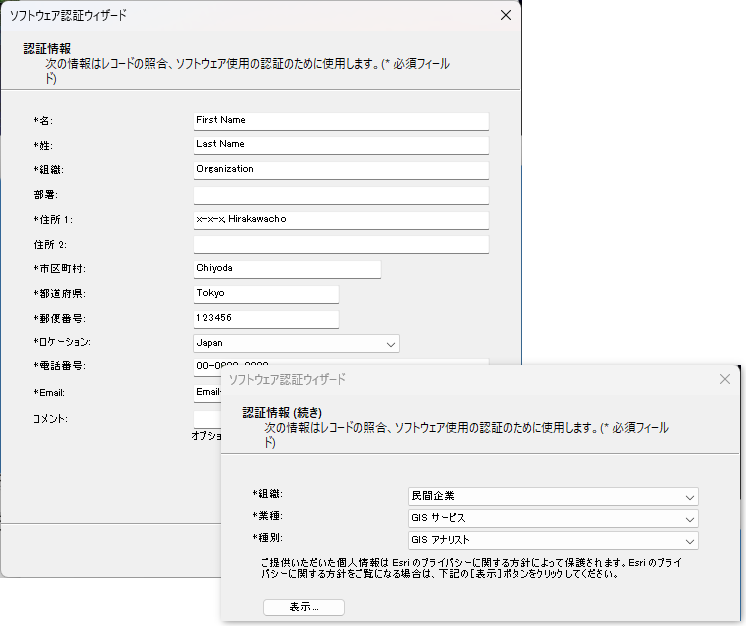Image resolution: width=746 pixels, height=626 pixels.
Task: Click the Email input field
Action: [205, 392]
